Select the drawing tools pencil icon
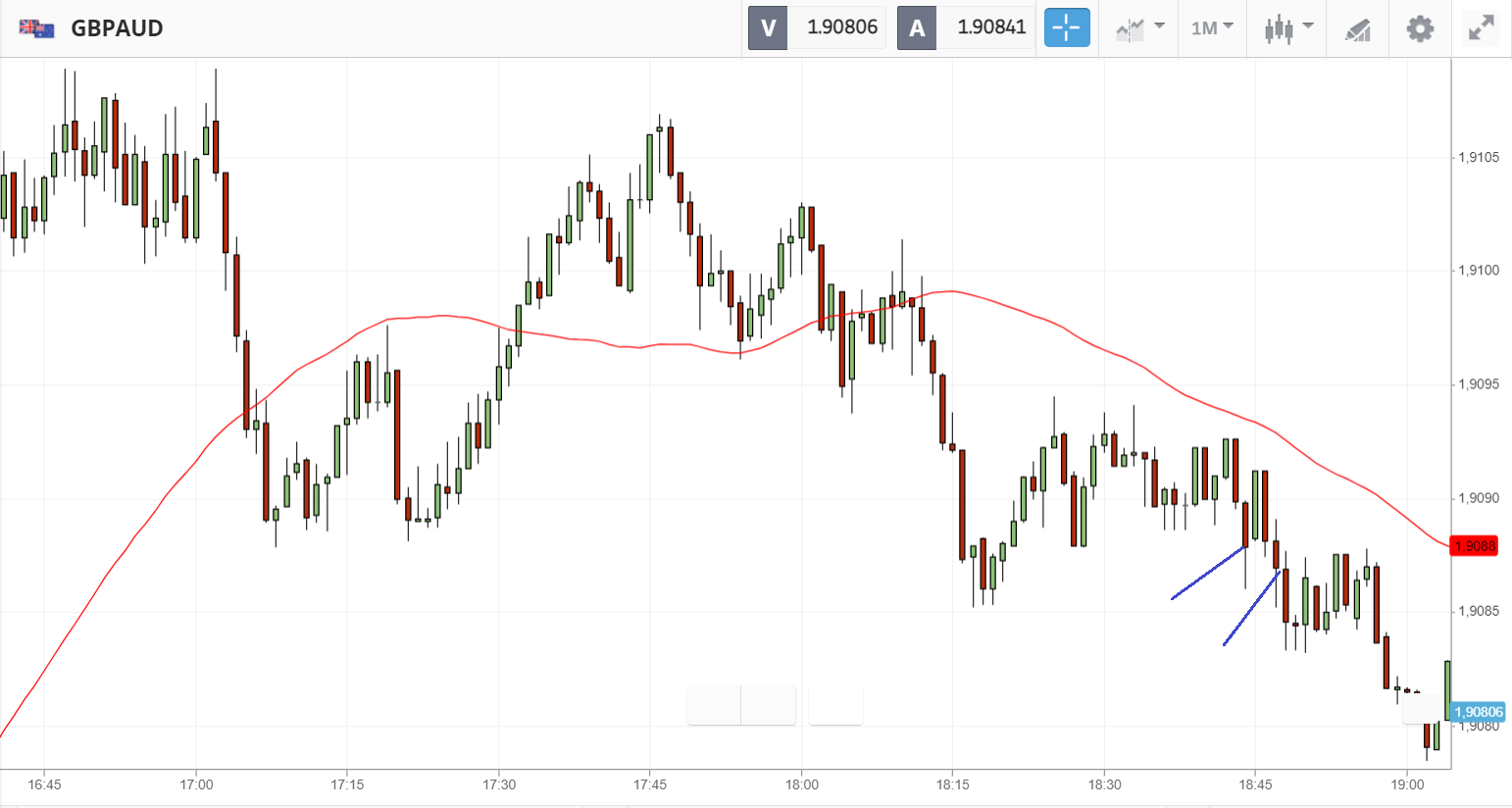 [x=1357, y=29]
